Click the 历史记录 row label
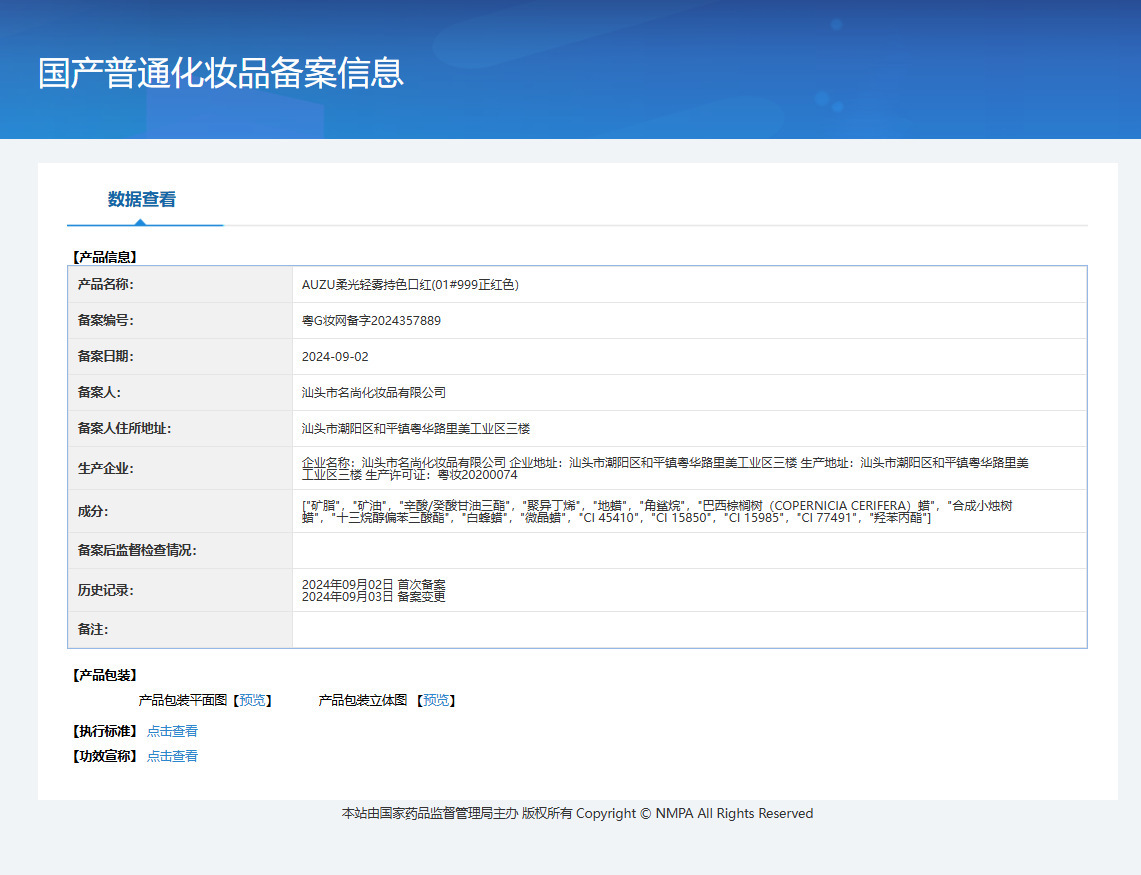Screen dimensions: 1141x875 click(106, 590)
